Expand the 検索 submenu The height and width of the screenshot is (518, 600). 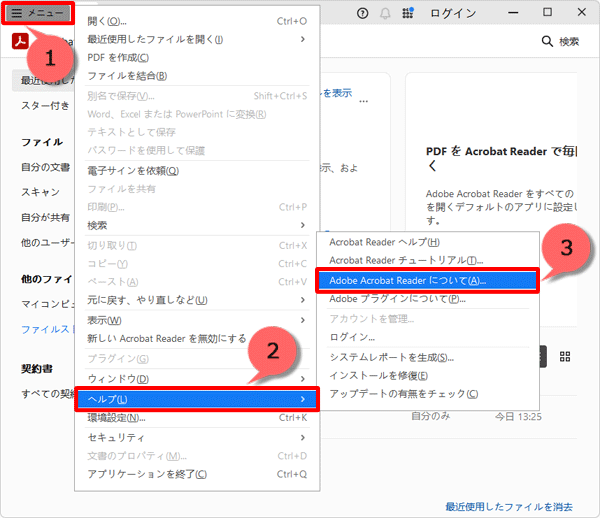coord(197,225)
